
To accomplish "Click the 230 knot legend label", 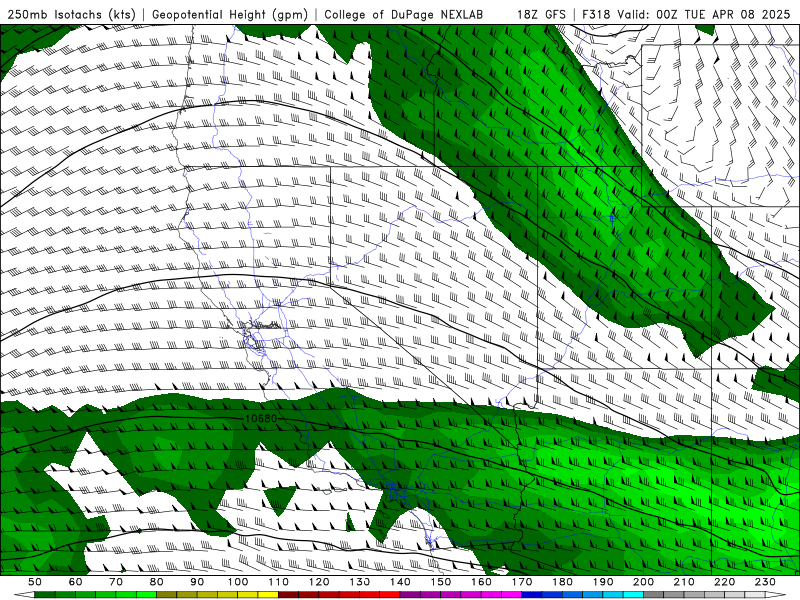I will (x=765, y=582).
